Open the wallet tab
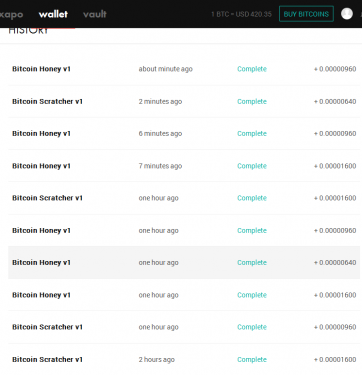 coord(53,14)
